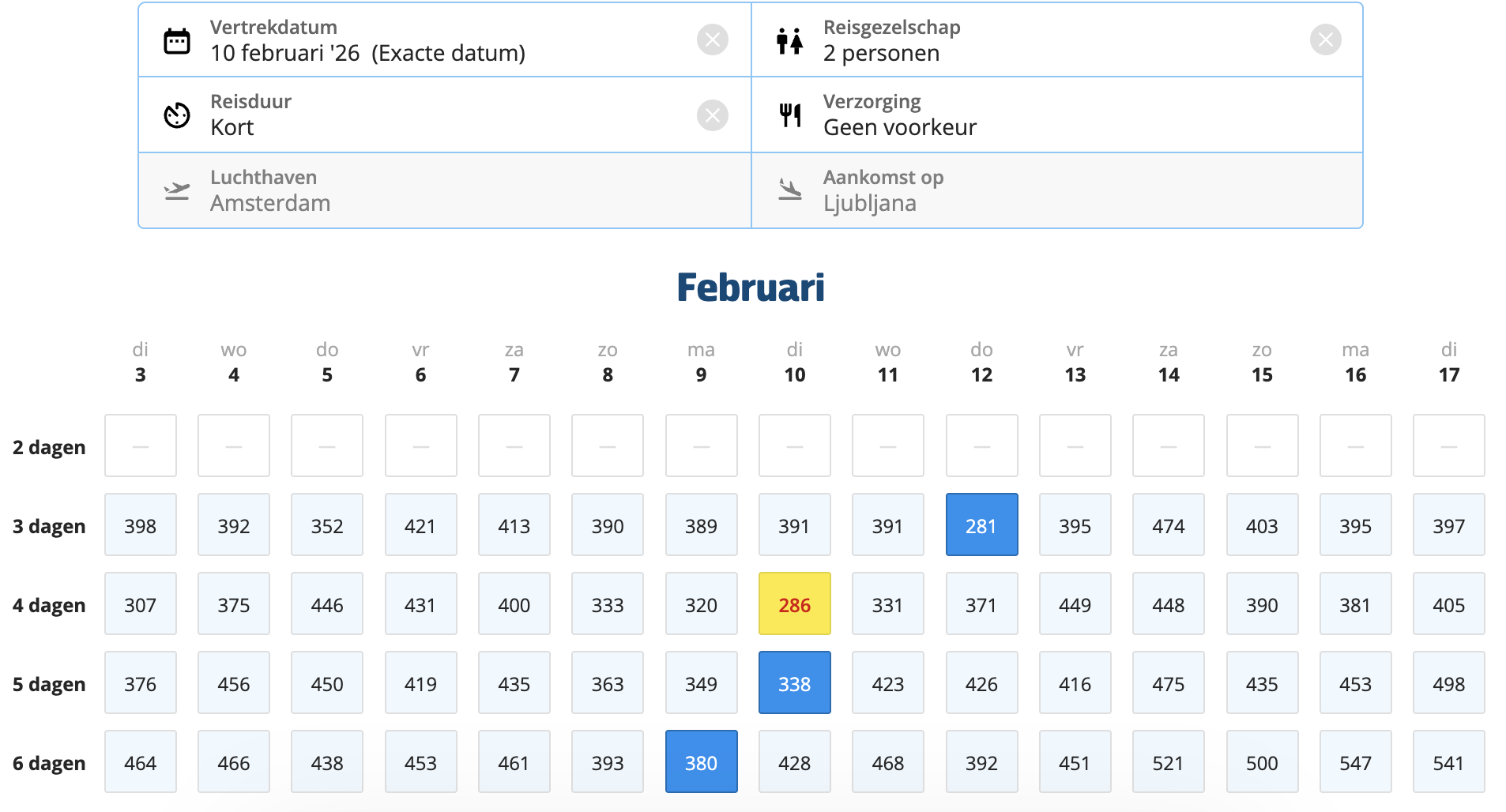This screenshot has height=812, width=1506.
Task: Click the stopwatch icon beside Reisduur
Action: point(176,115)
